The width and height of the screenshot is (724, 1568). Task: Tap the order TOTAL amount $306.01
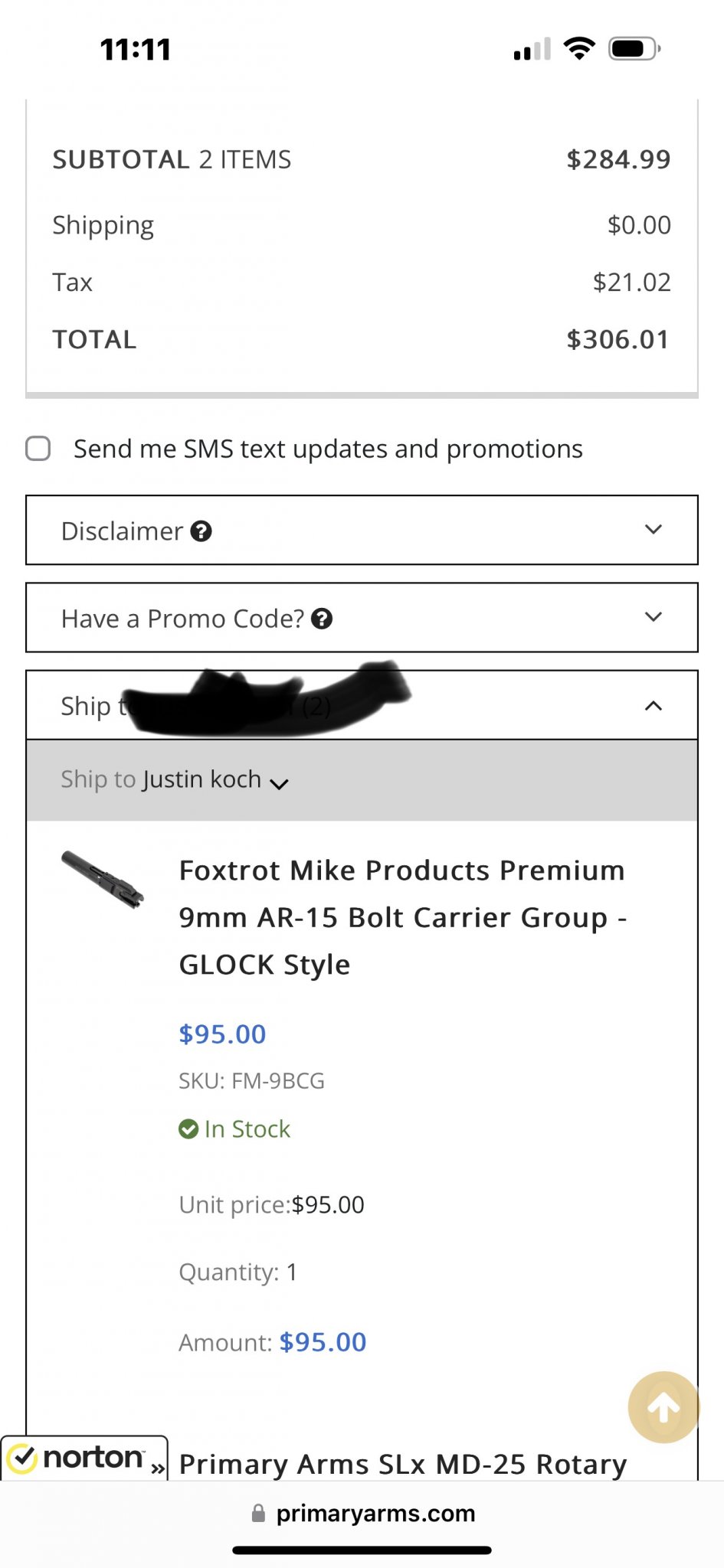(618, 339)
